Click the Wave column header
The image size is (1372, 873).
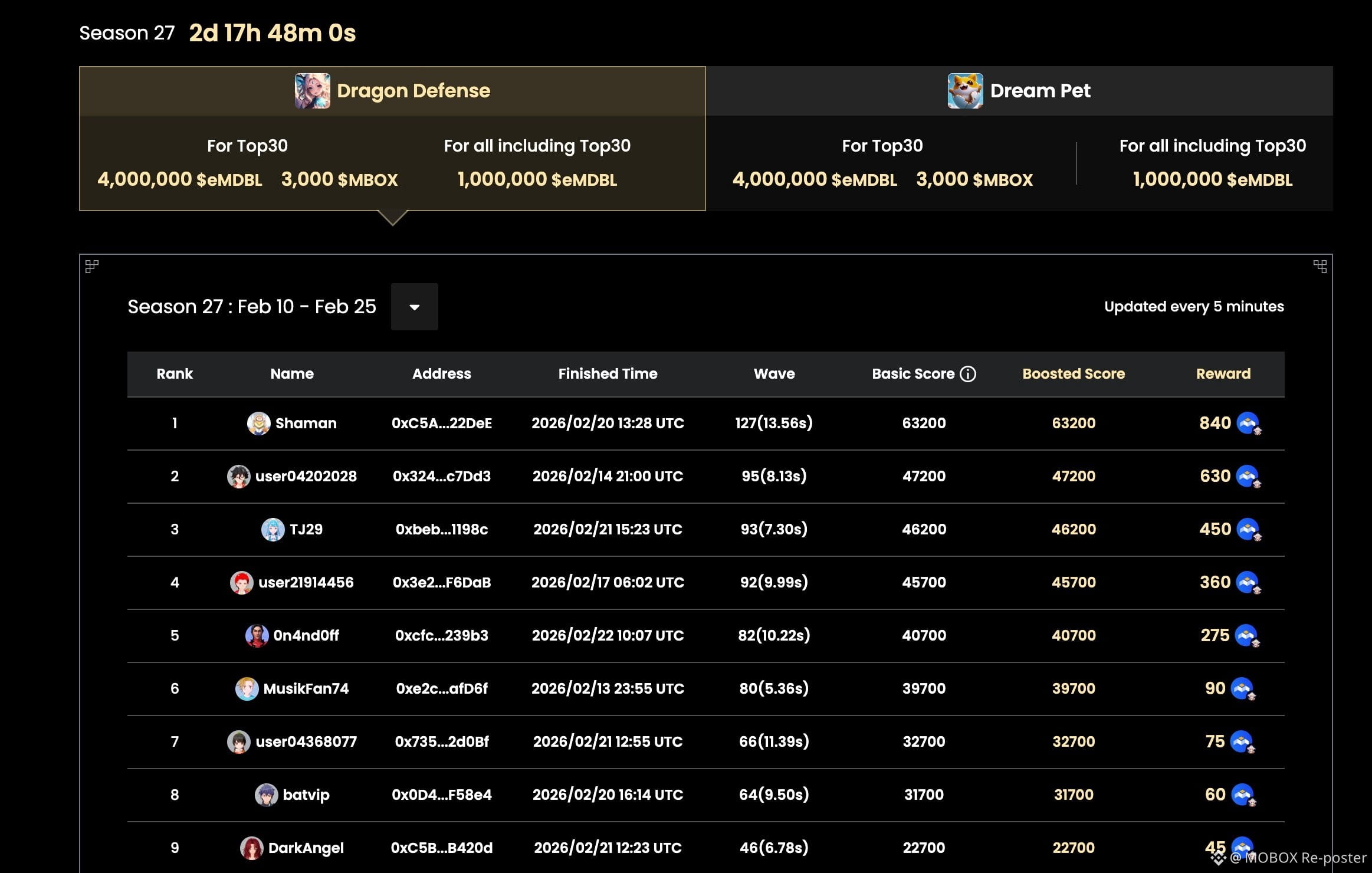774,373
